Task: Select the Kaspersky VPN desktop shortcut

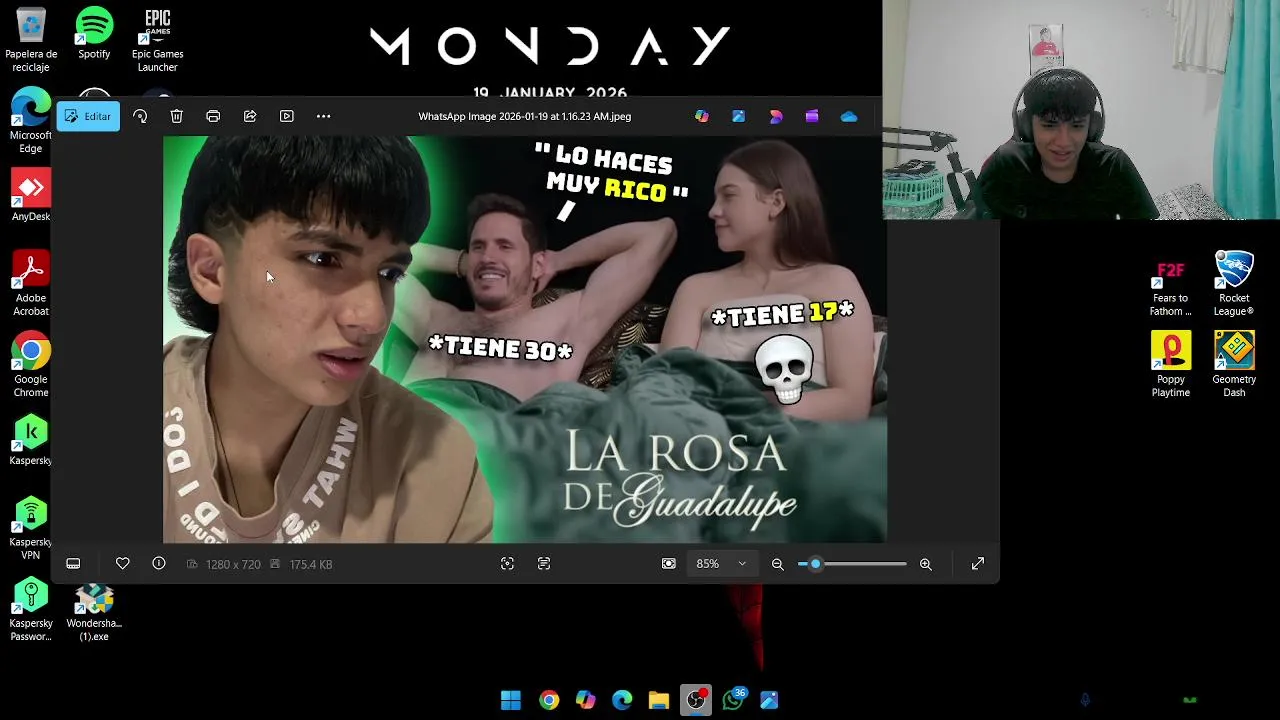Action: [31, 527]
